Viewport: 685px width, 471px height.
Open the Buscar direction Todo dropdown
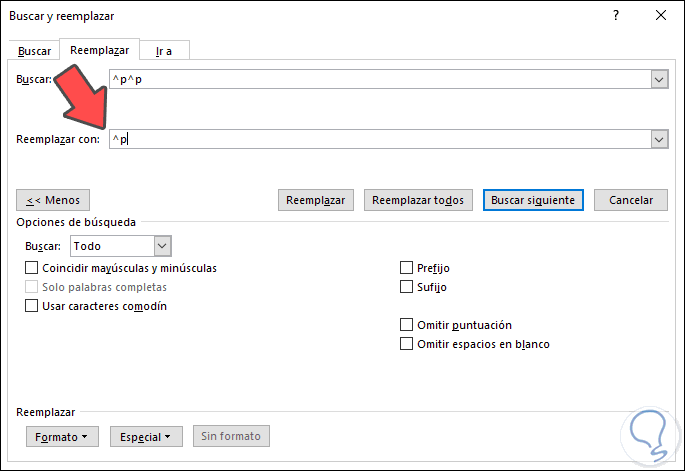point(163,246)
